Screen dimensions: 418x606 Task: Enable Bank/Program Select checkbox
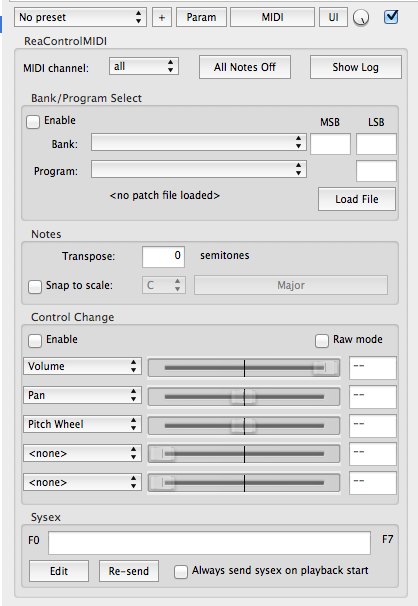click(x=33, y=122)
